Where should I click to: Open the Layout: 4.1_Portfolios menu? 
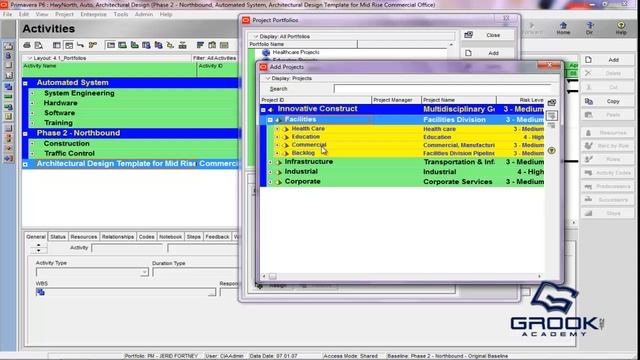[x=56, y=58]
